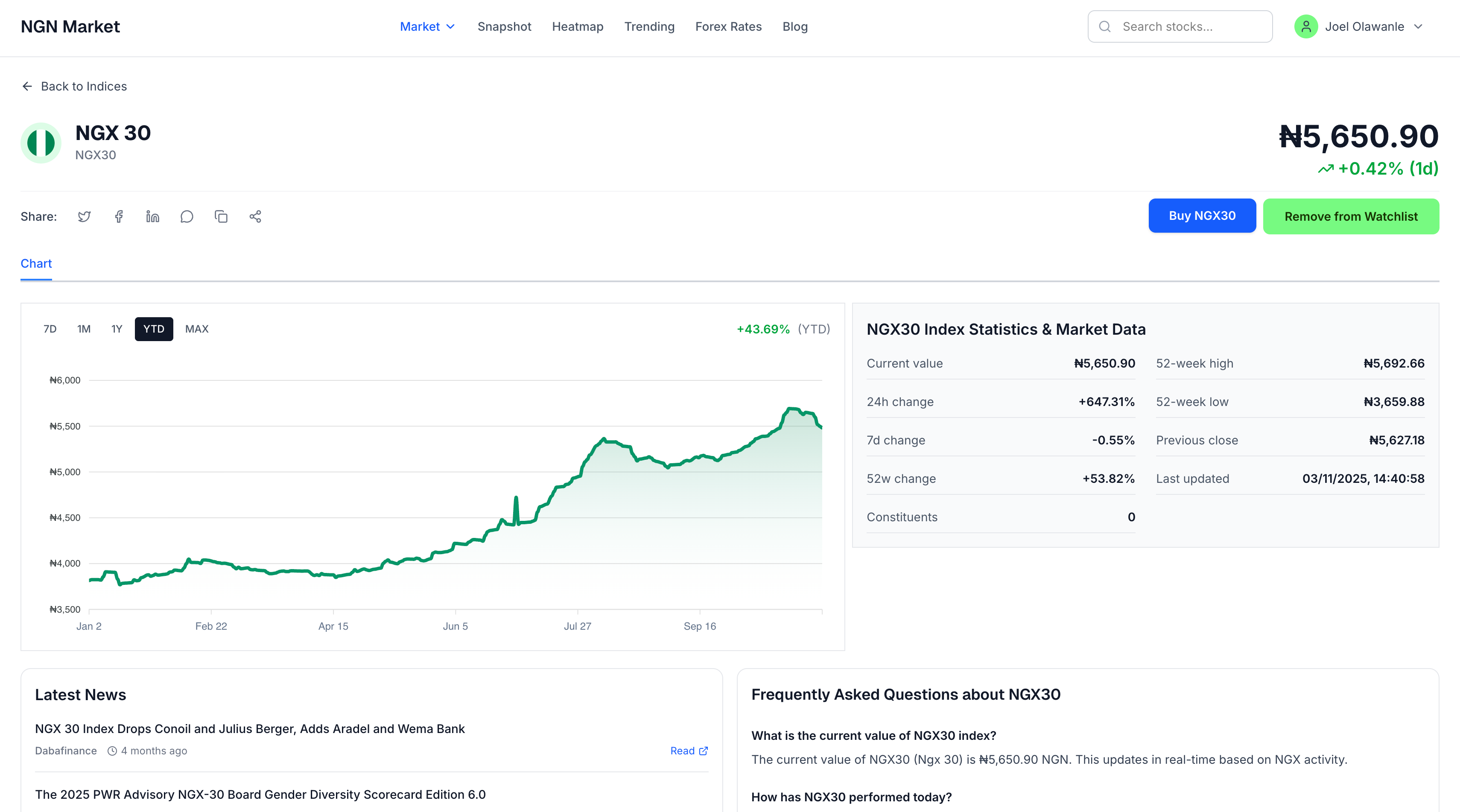Viewport: 1460px width, 812px height.
Task: Select the MAX chart range
Action: click(197, 329)
